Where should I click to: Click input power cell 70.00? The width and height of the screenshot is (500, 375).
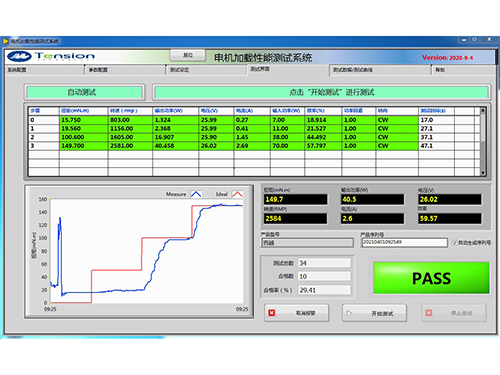pos(288,146)
